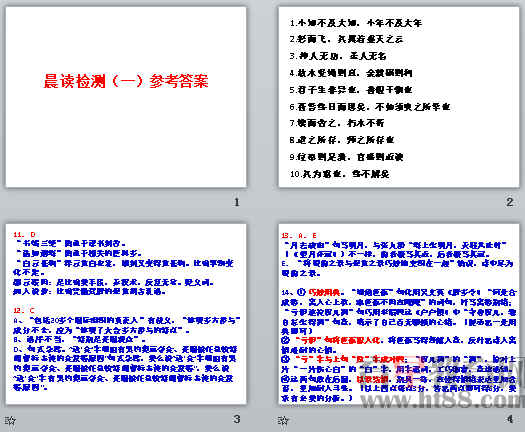Click the slide number 2 label
The width and height of the screenshot is (525, 432).
pos(510,202)
